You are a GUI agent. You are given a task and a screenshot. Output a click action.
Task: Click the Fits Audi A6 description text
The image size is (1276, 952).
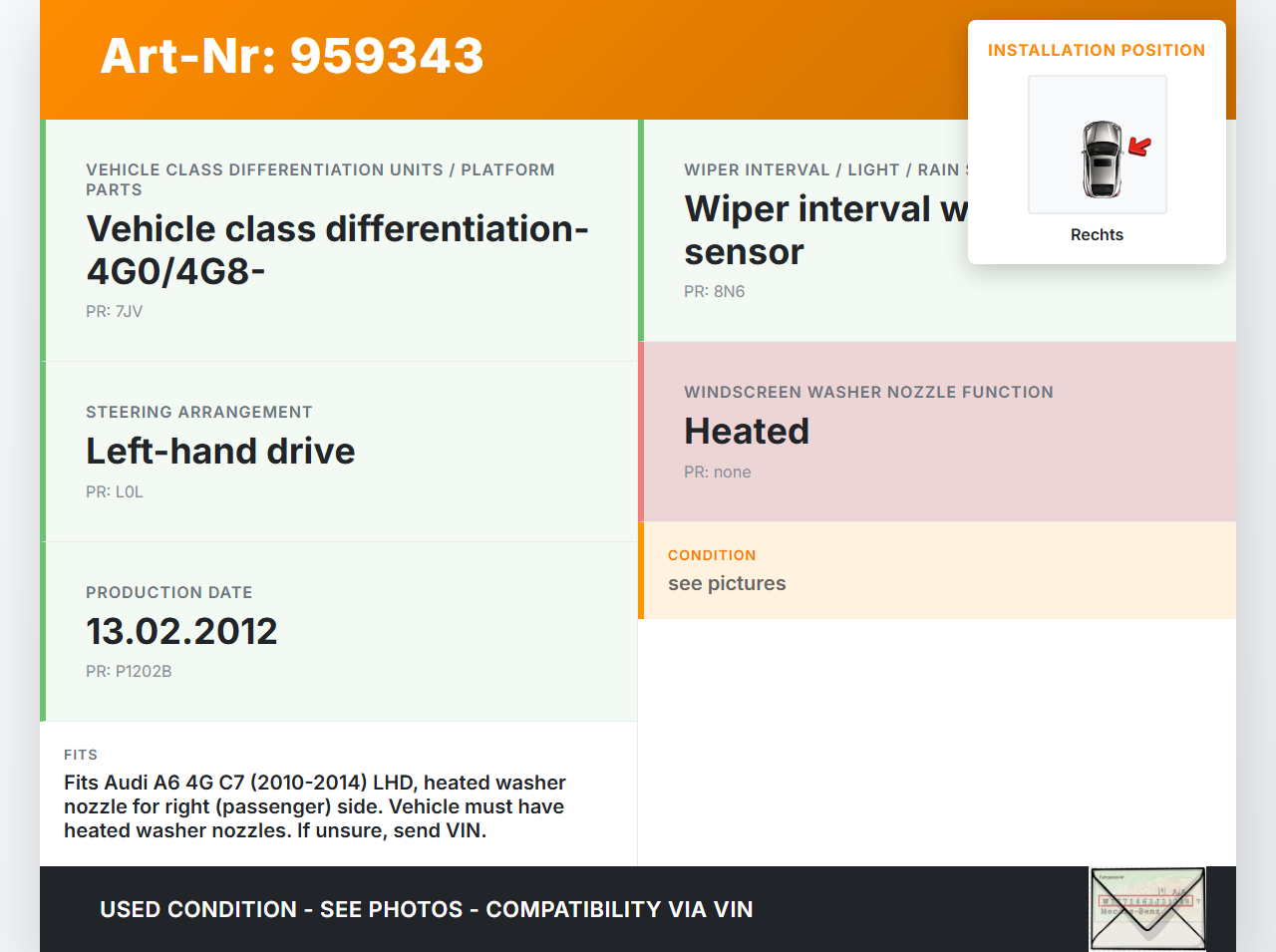pos(314,806)
